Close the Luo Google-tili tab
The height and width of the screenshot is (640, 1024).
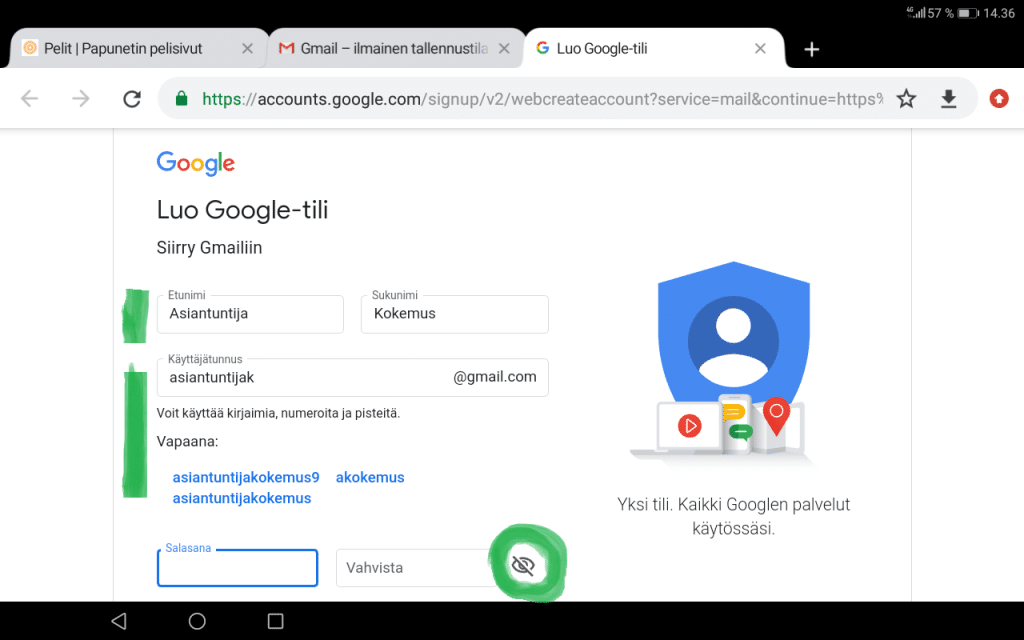(x=760, y=48)
